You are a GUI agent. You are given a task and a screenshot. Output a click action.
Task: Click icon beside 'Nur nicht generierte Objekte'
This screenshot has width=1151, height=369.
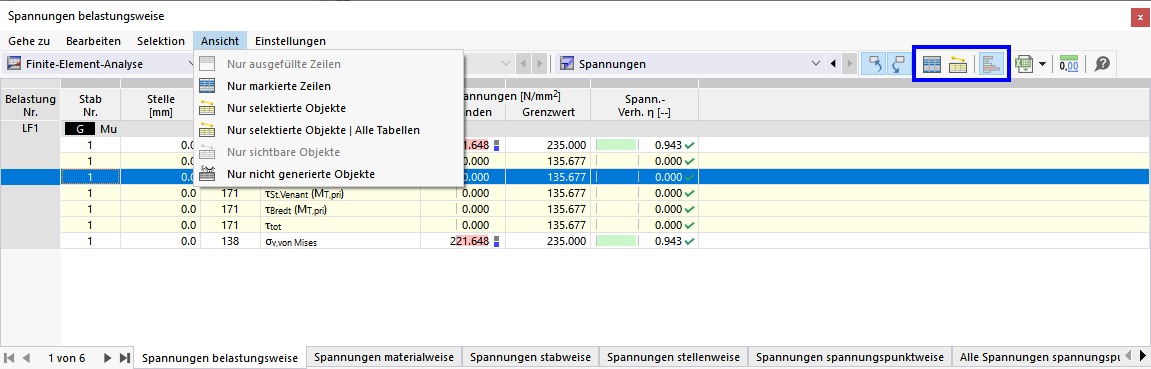click(x=208, y=174)
